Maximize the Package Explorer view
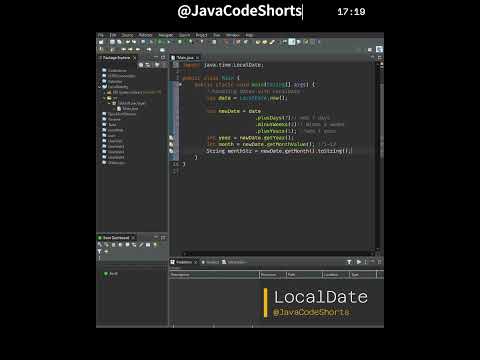This screenshot has height=360, width=480. [163, 58]
